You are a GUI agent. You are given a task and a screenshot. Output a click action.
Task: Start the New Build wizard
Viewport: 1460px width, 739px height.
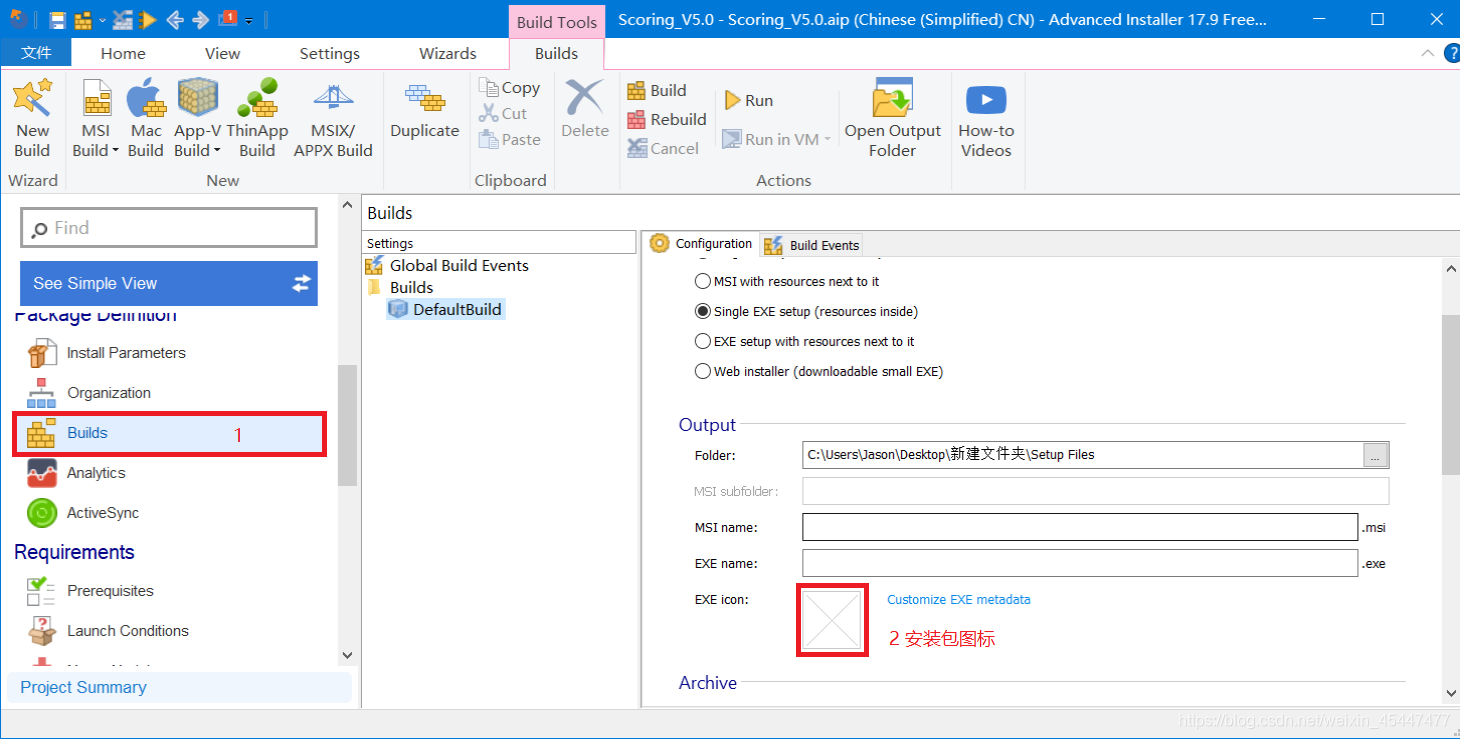point(32,118)
